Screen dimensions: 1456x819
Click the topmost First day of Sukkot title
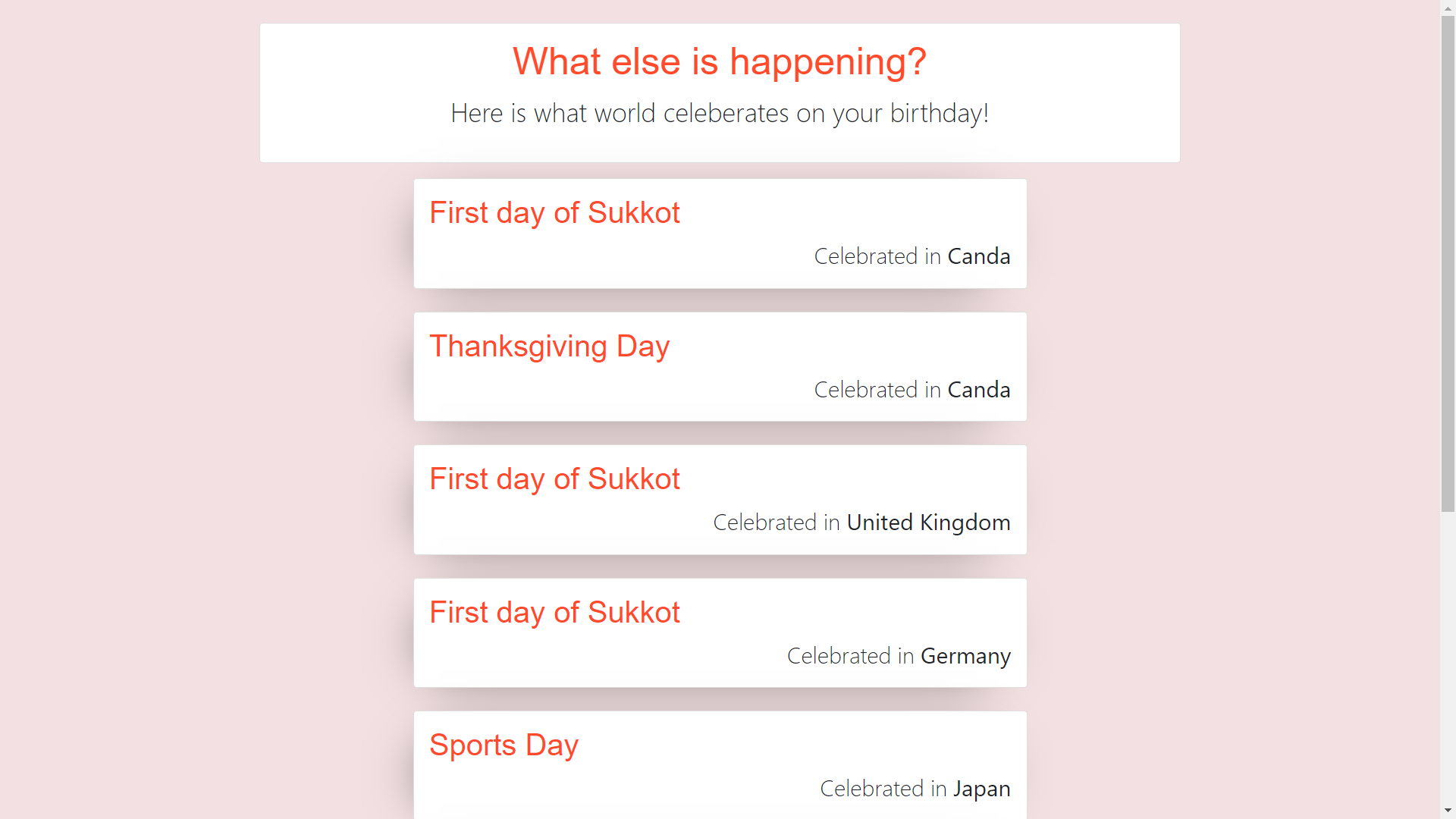(x=554, y=213)
